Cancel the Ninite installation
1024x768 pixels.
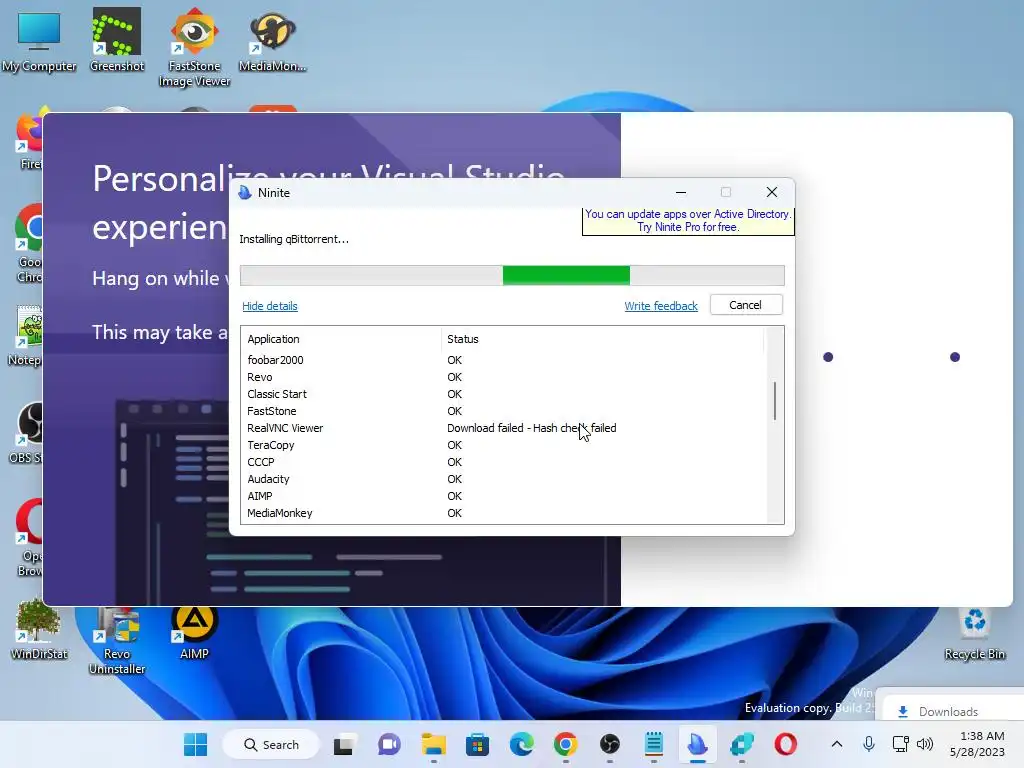(x=746, y=305)
